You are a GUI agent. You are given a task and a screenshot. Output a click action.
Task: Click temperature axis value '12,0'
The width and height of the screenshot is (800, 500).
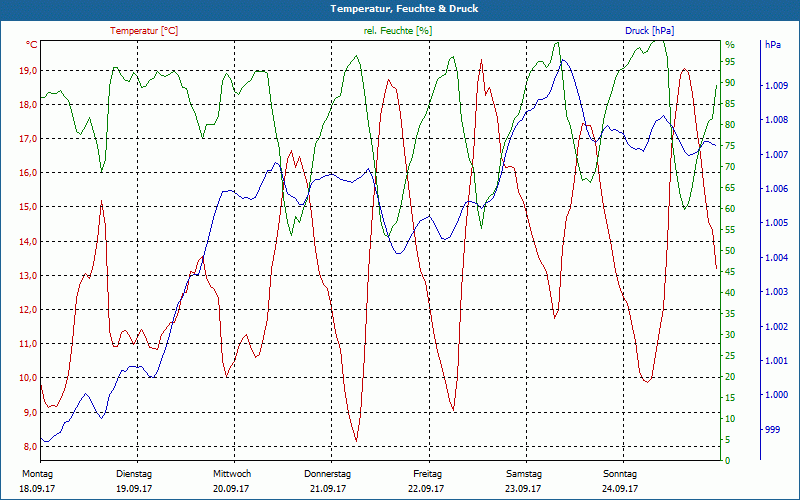click(28, 310)
